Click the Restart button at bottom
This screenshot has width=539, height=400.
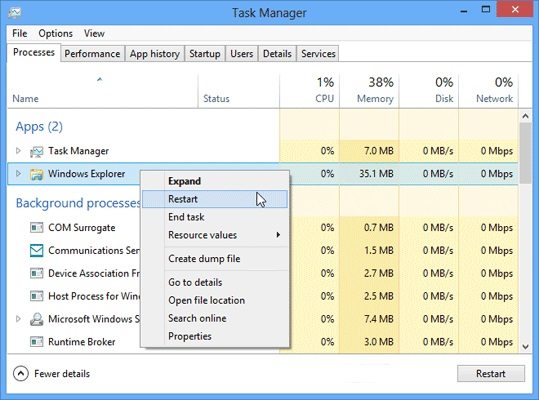[491, 374]
